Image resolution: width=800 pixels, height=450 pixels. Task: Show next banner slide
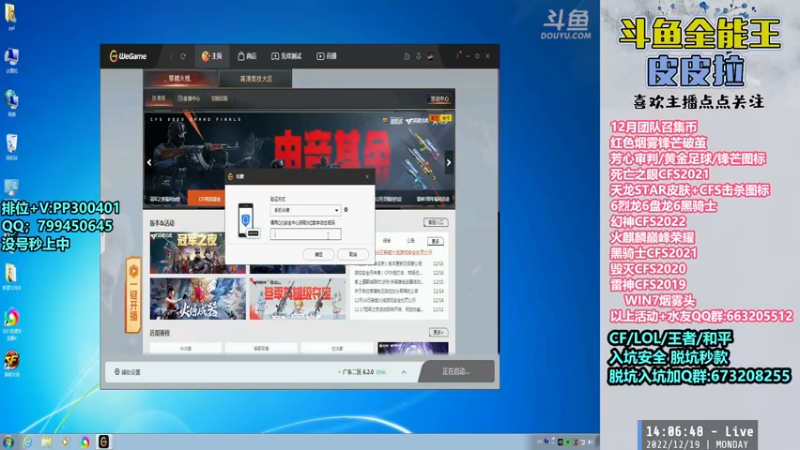coord(448,163)
